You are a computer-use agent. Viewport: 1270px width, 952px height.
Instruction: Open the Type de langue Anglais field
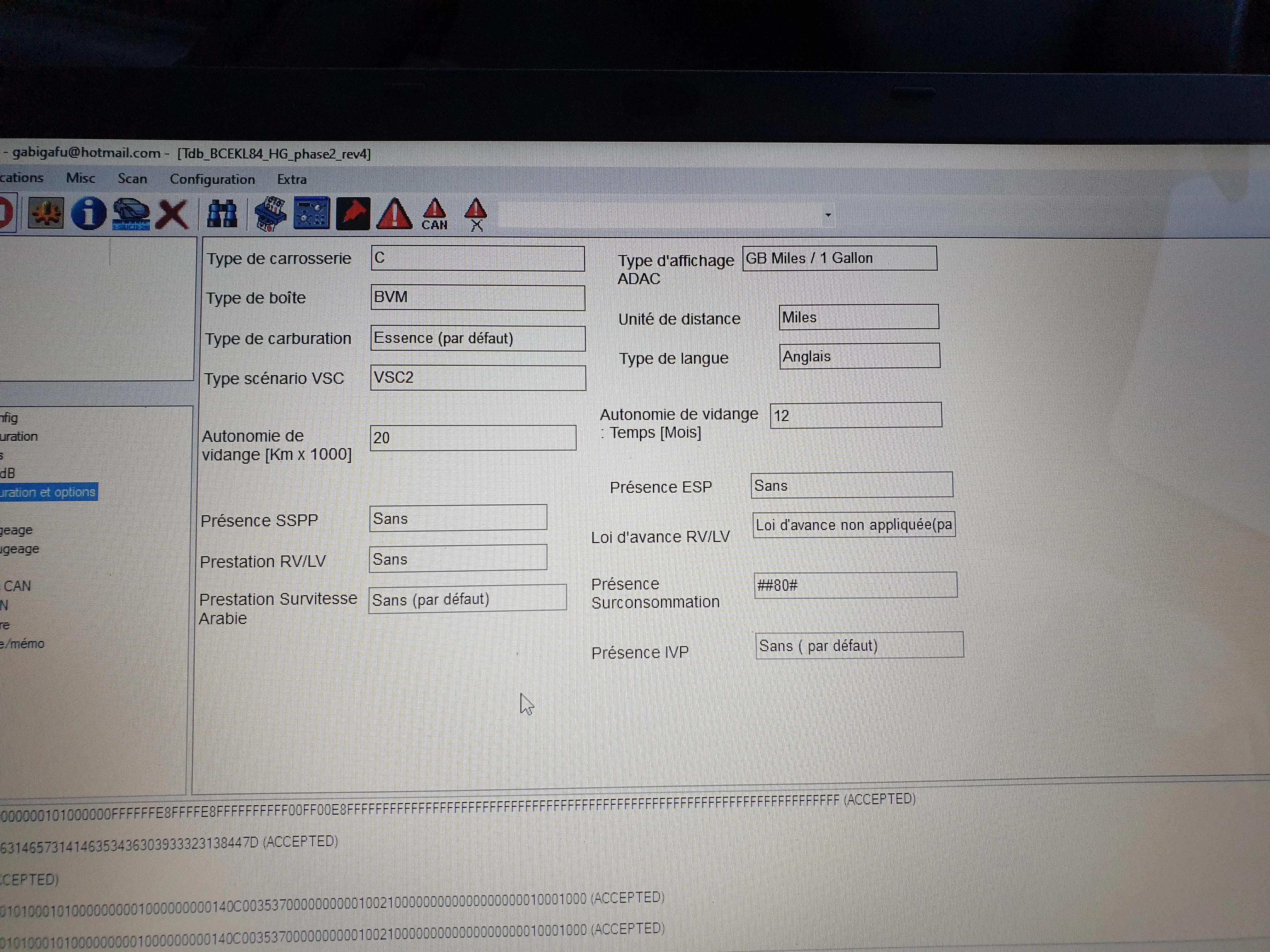tap(860, 356)
